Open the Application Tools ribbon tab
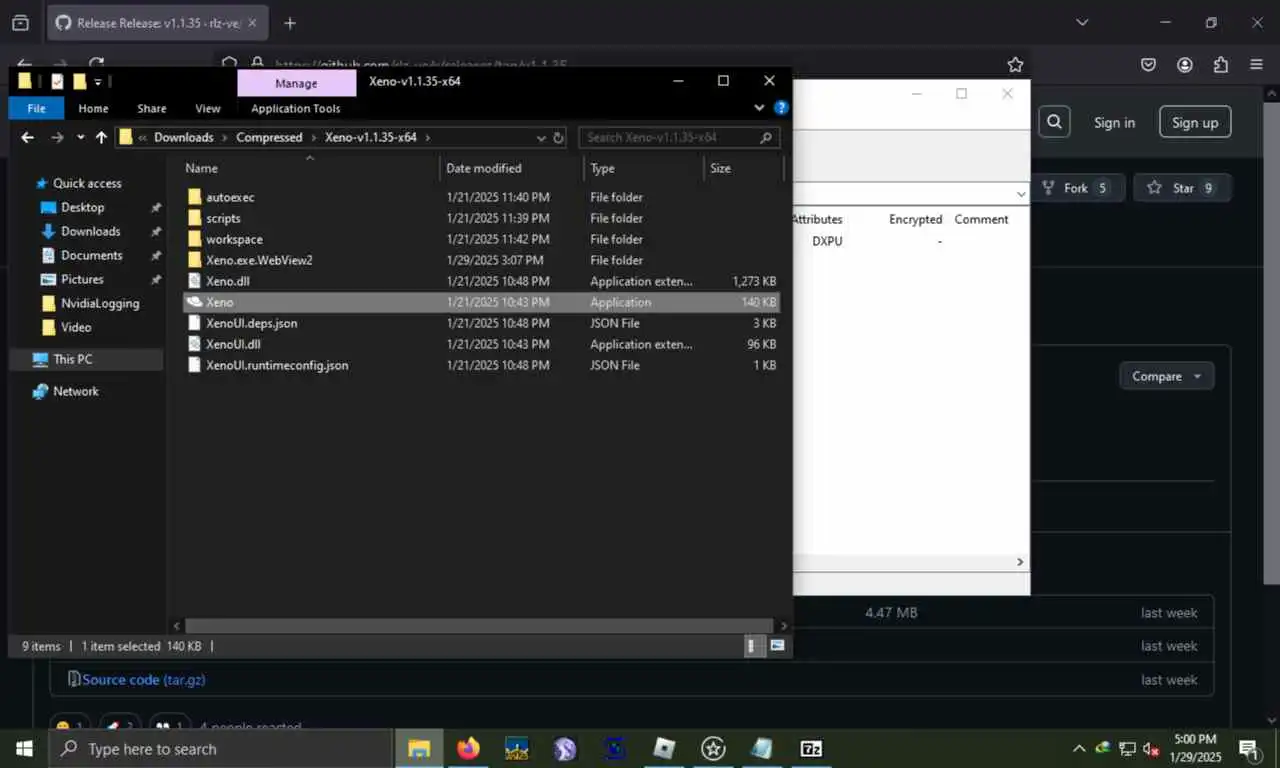1280x768 pixels. 296,108
